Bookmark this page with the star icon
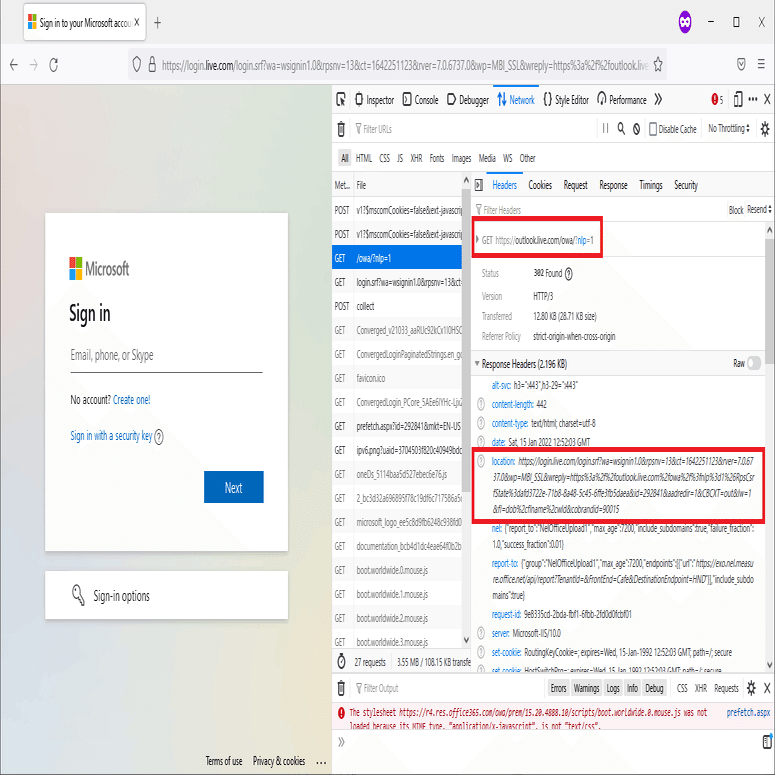The width and height of the screenshot is (775, 775). (658, 65)
